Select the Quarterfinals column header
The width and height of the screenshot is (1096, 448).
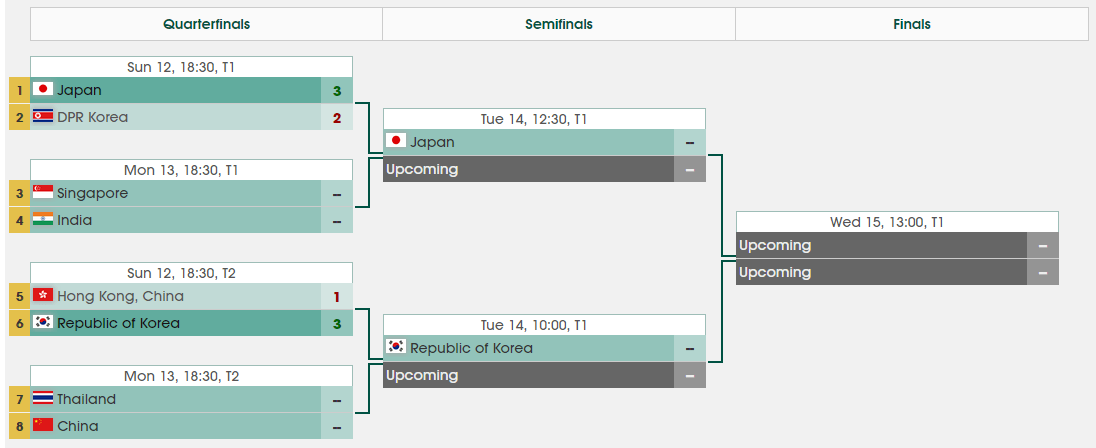[206, 24]
